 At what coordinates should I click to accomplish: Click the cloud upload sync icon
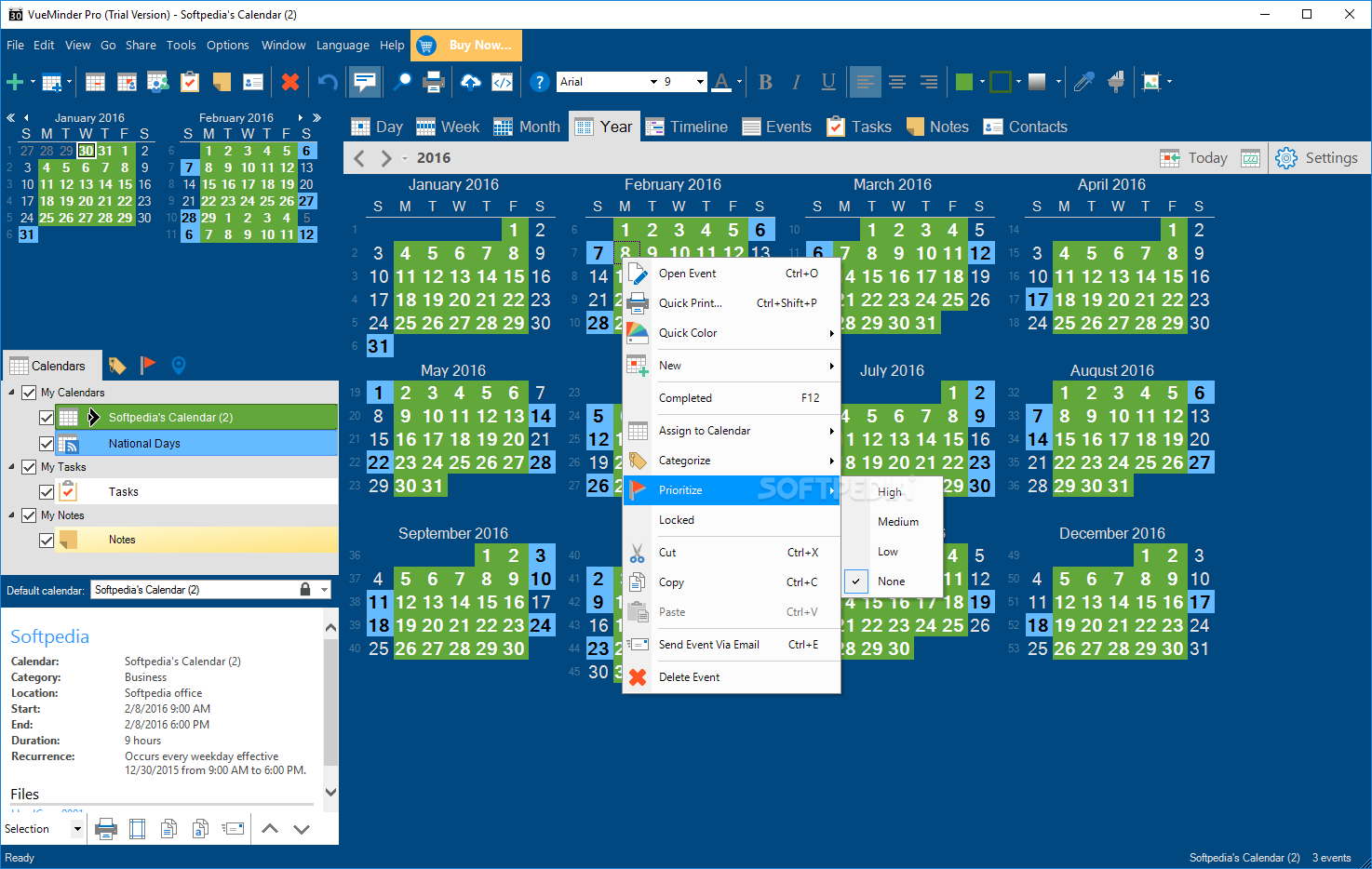[471, 82]
